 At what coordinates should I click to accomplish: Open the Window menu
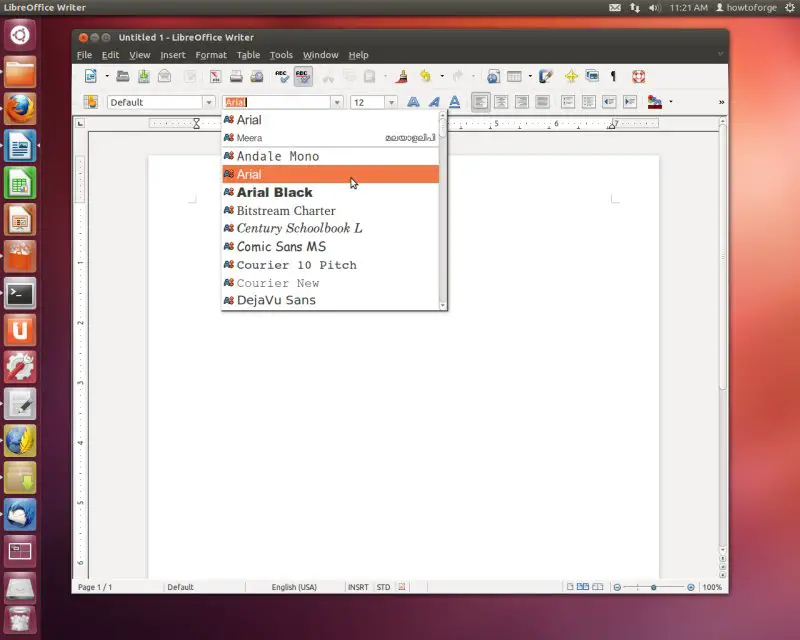(x=320, y=55)
